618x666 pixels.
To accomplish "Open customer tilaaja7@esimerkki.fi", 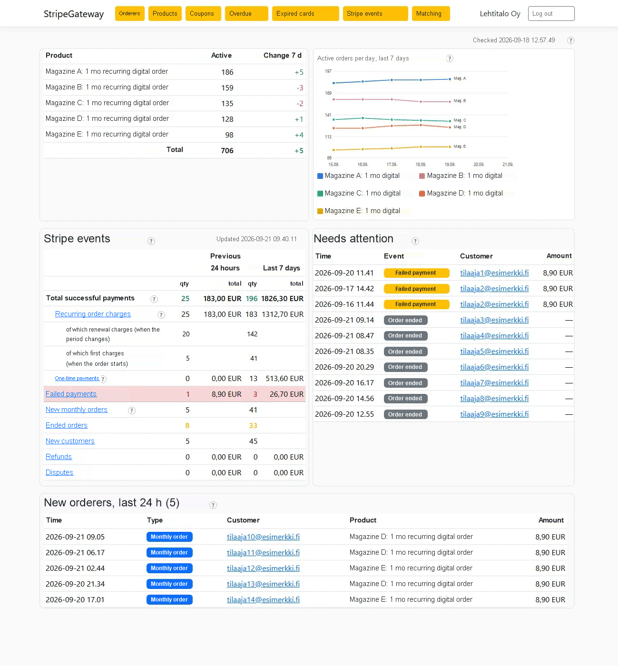I will [x=494, y=383].
